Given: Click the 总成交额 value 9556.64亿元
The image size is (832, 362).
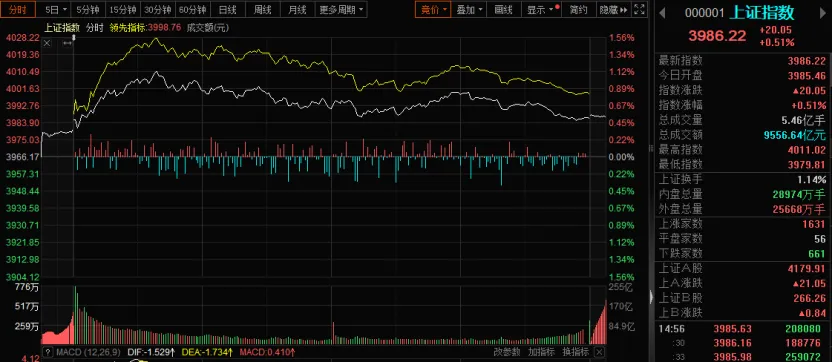Looking at the screenshot, I should [x=795, y=135].
